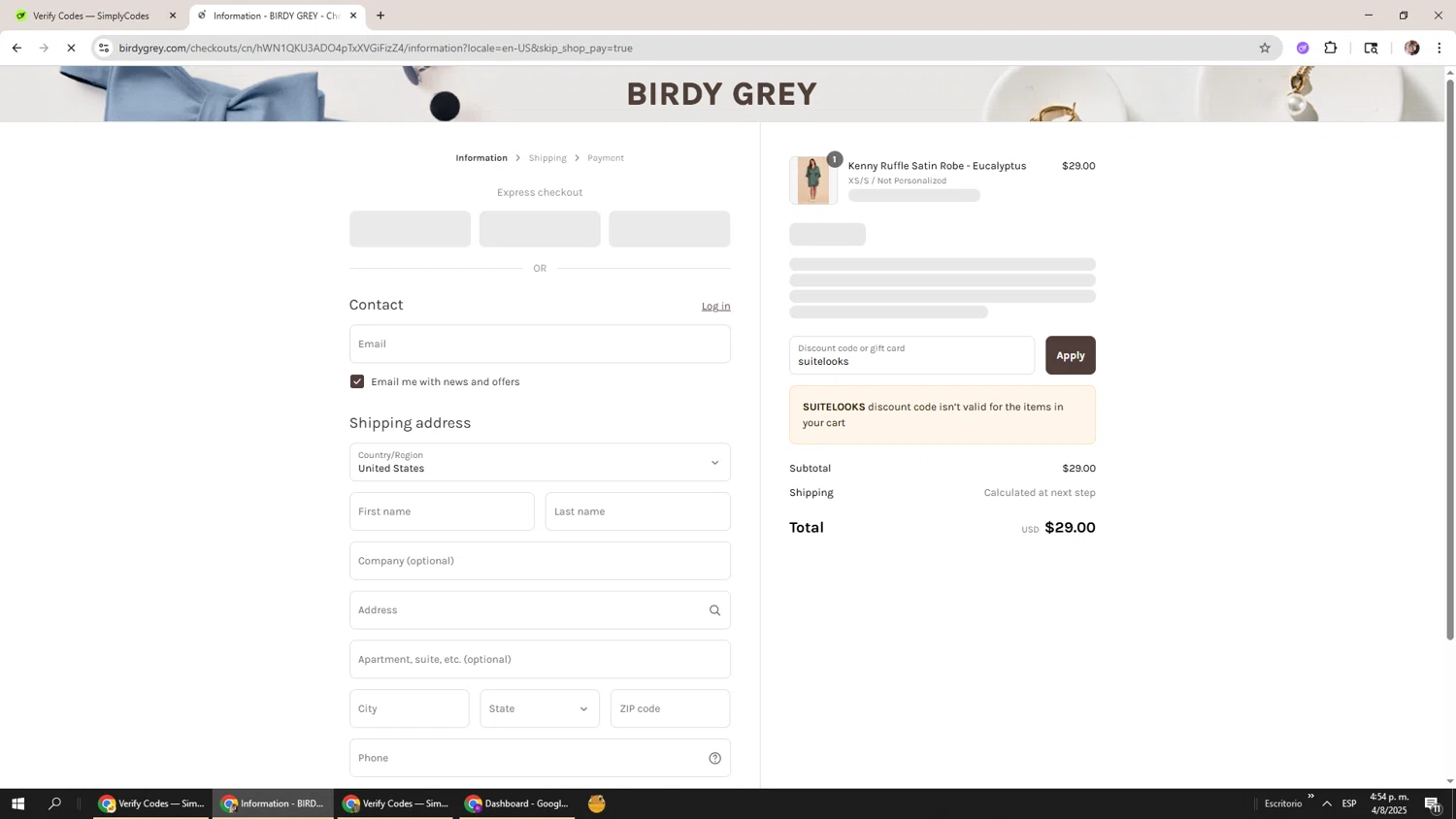Open Chrome three-dot menu

(x=1439, y=48)
